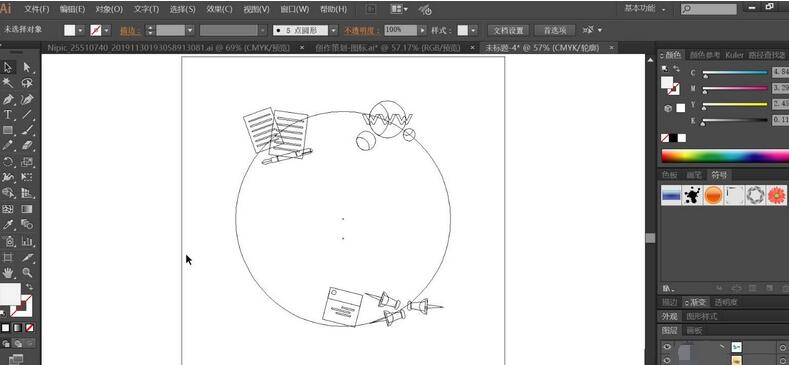Viewport: 789px width, 365px height.
Task: Open the 样式 style swatch dropdown
Action: click(x=474, y=30)
